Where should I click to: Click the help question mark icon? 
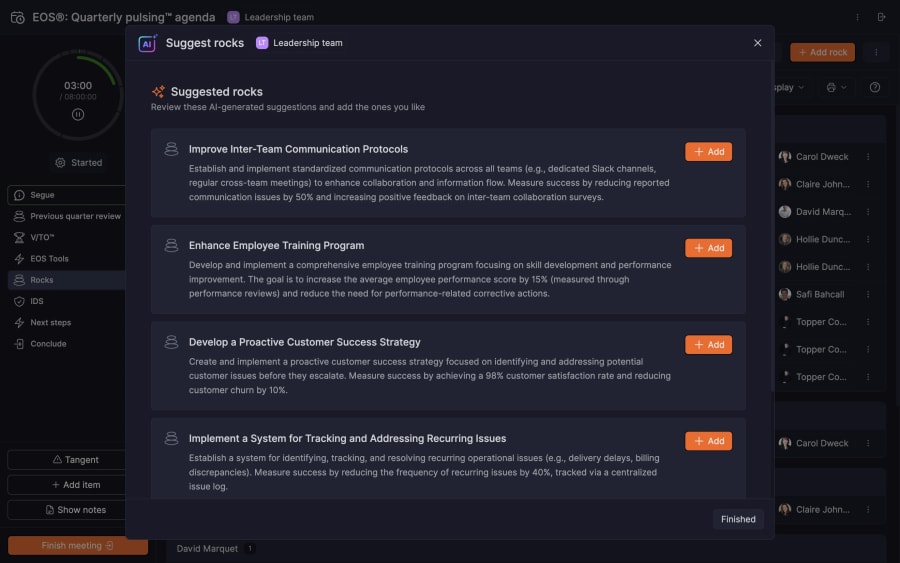point(875,87)
